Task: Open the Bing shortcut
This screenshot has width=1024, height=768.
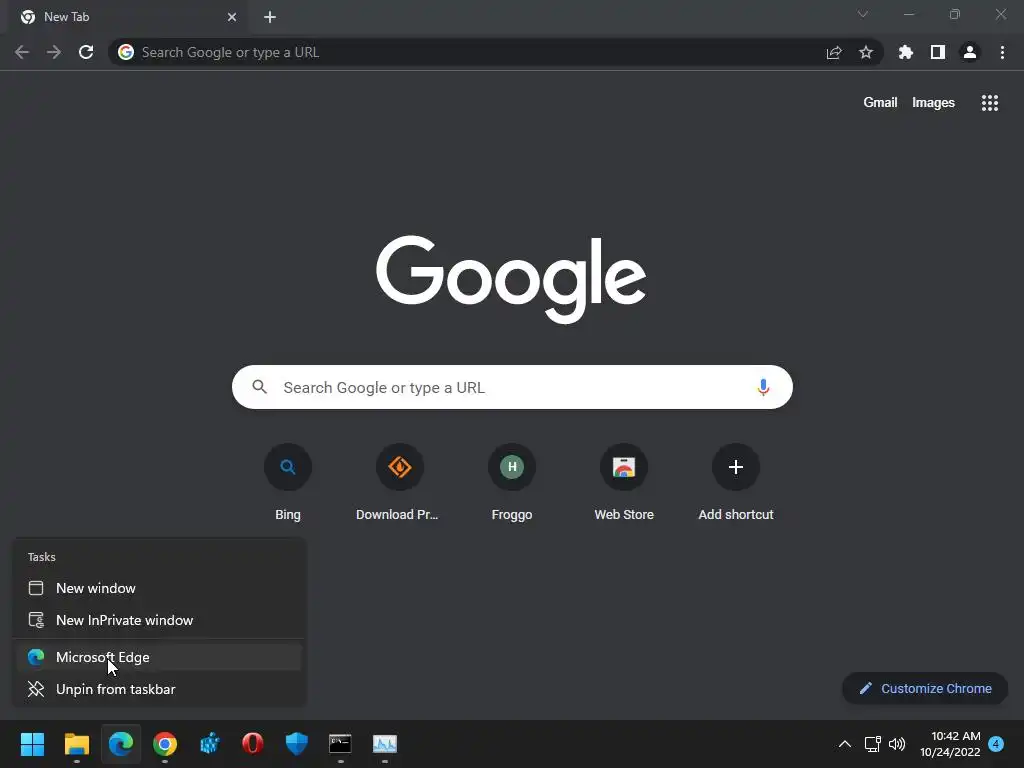Action: 288,483
